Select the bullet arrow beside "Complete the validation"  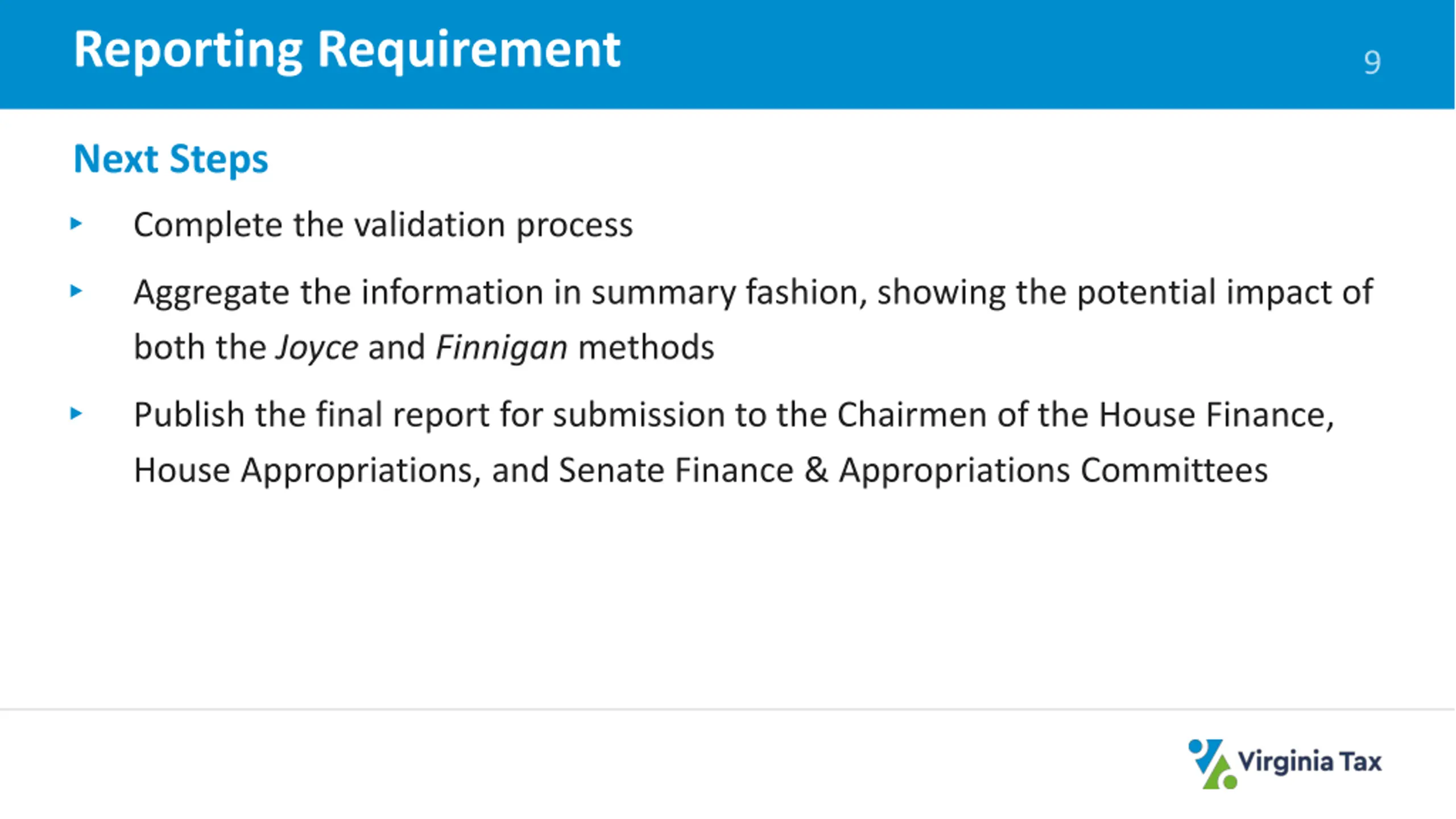click(x=76, y=224)
